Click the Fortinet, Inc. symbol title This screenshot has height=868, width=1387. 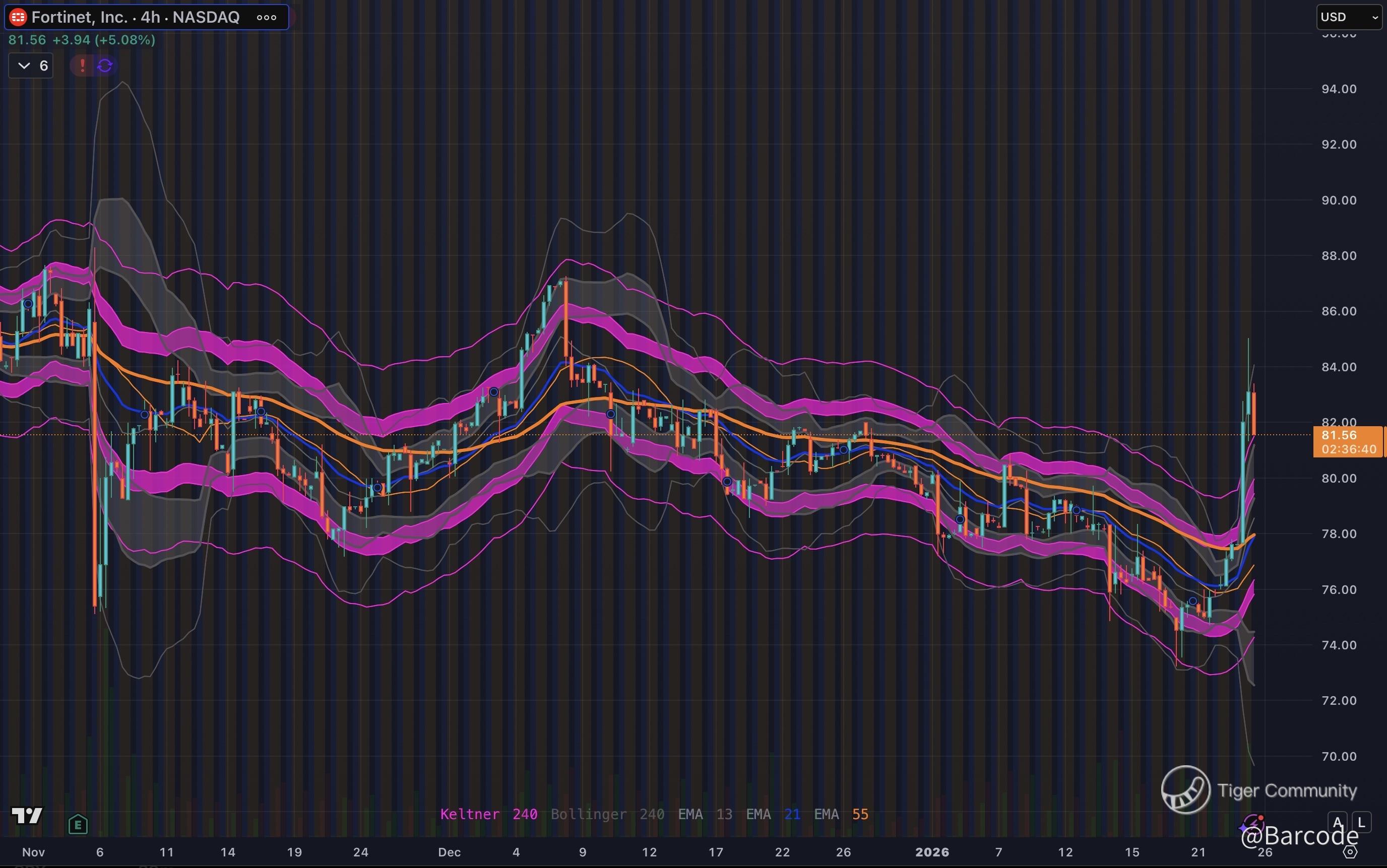tap(79, 17)
